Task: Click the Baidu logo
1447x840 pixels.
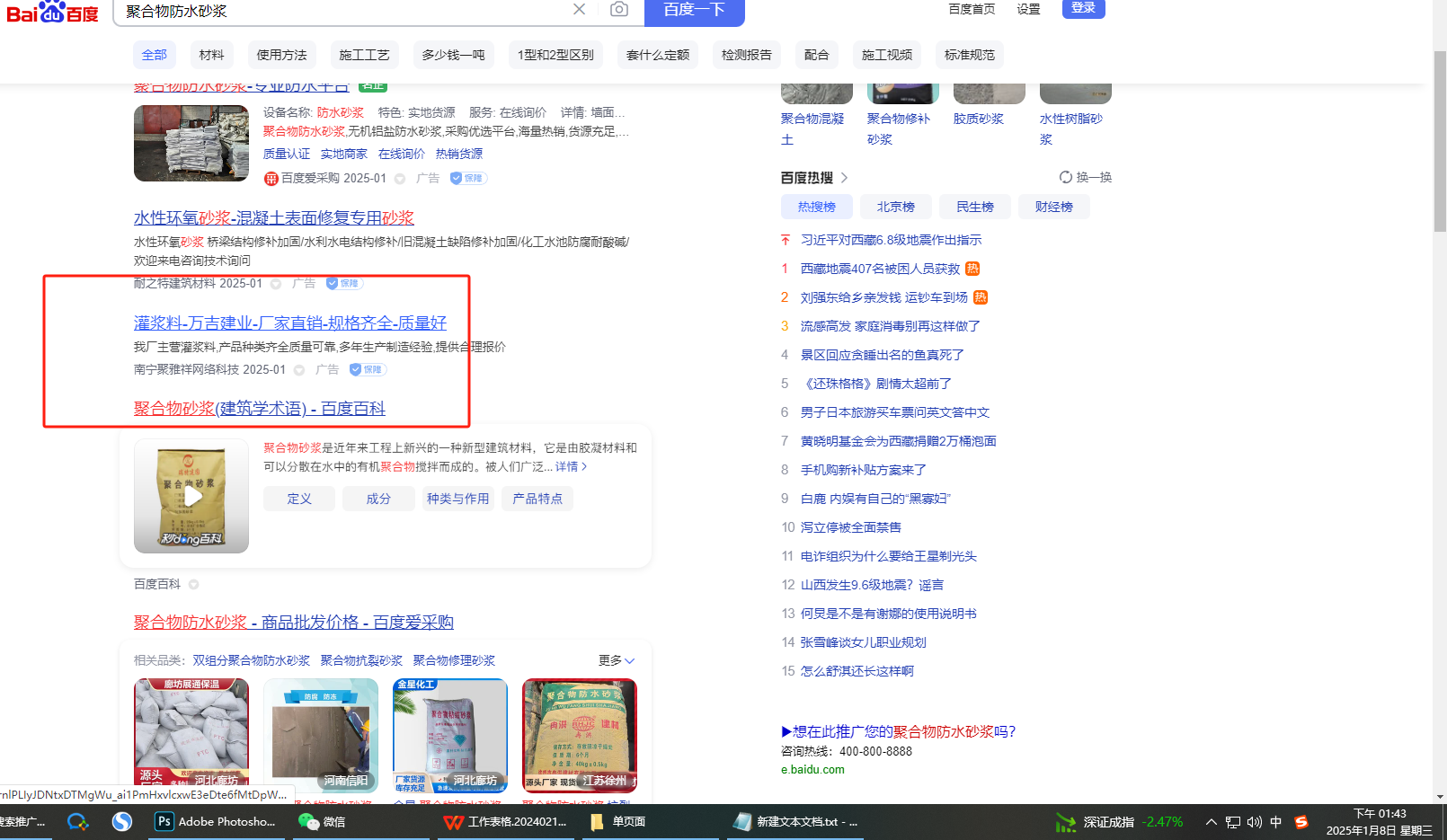Action: click(x=52, y=13)
